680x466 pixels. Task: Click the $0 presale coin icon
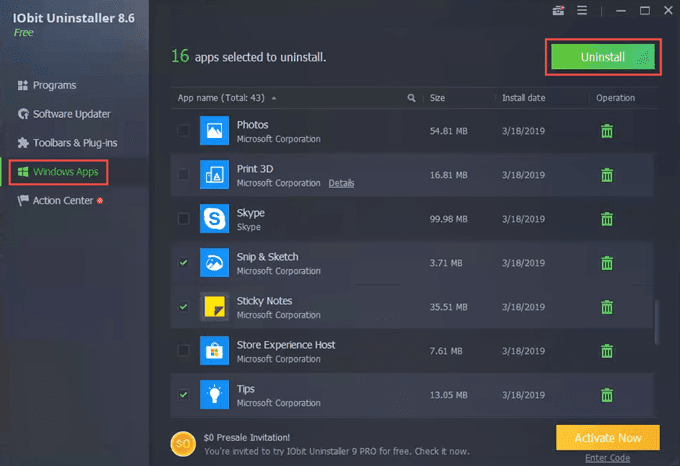pos(183,444)
